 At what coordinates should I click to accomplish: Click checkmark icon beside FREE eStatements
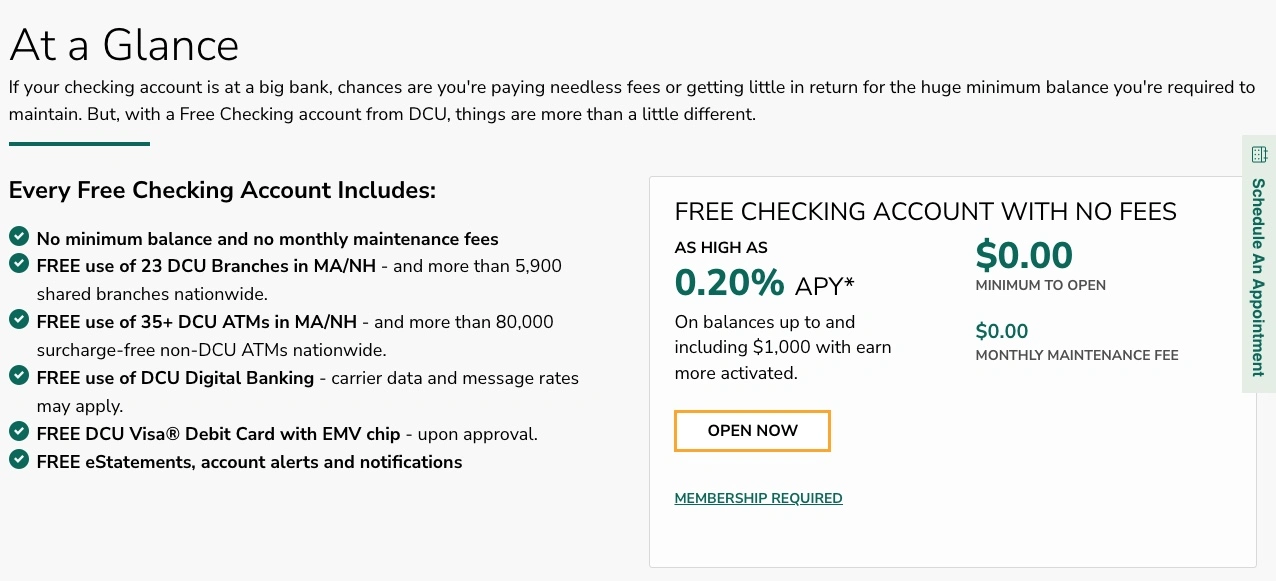pos(18,460)
